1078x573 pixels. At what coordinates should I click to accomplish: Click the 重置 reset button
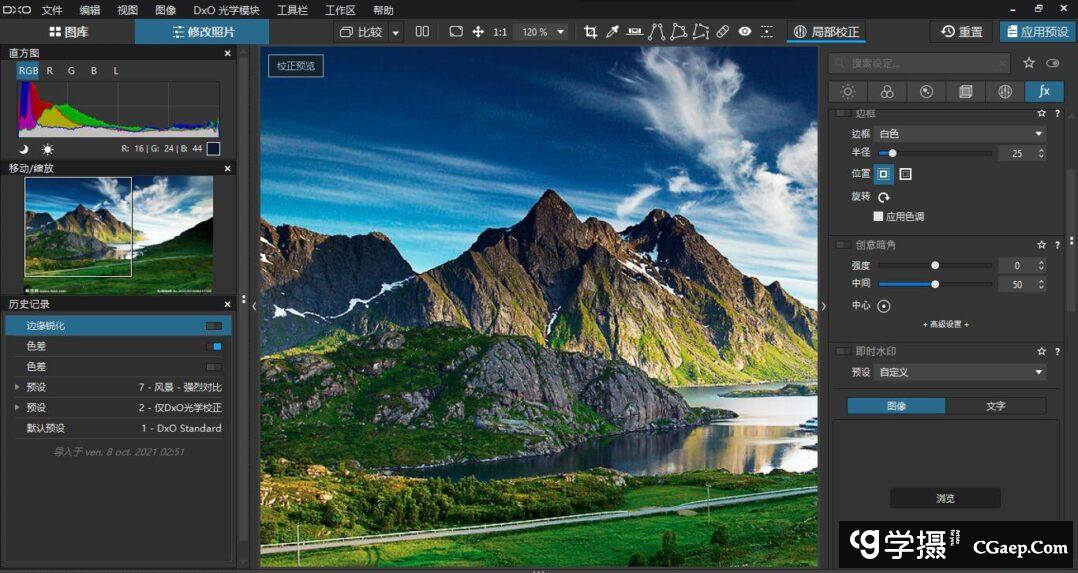[x=962, y=32]
